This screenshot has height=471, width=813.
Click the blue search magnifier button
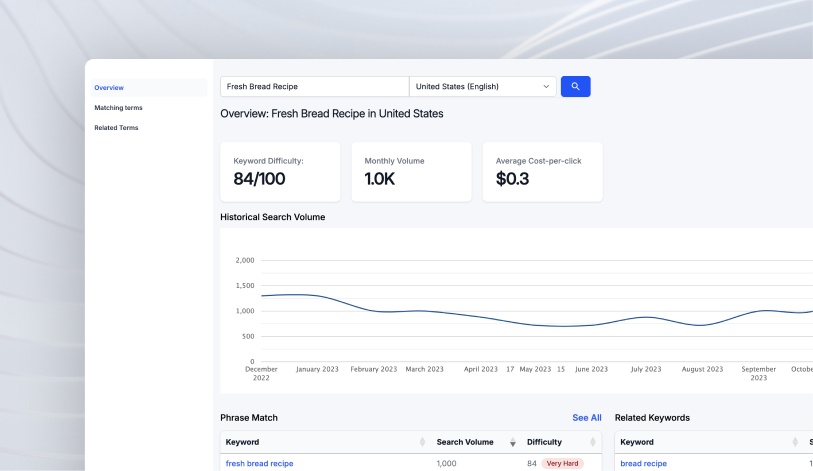575,87
